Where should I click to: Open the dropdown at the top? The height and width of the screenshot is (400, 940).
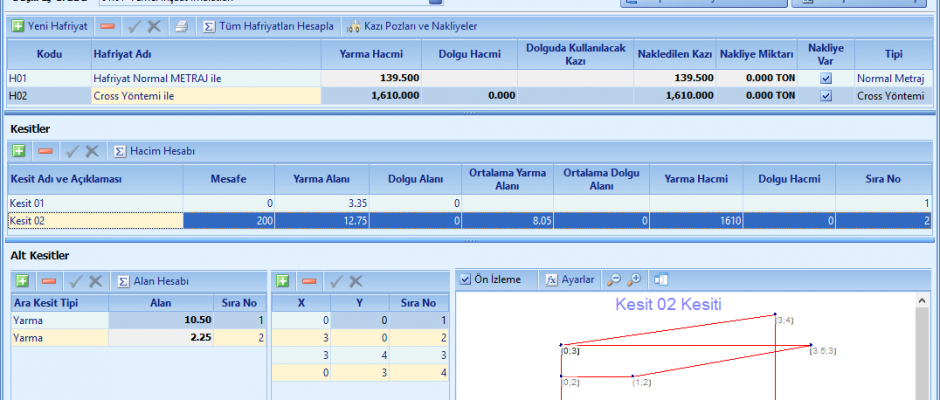point(407,3)
